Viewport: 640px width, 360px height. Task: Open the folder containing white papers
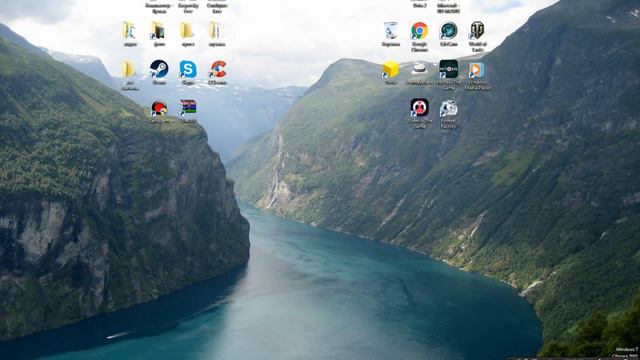(216, 31)
